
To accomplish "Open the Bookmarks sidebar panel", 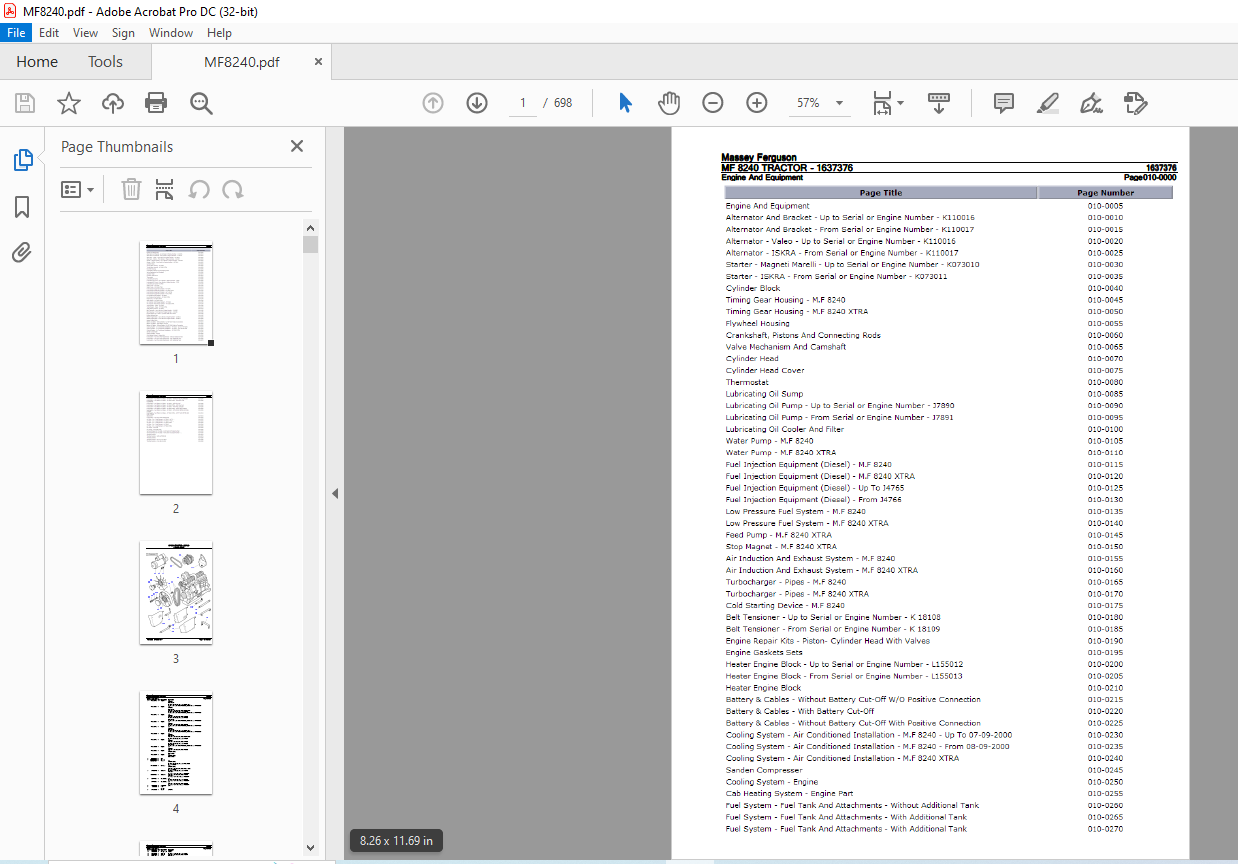I will [x=22, y=207].
